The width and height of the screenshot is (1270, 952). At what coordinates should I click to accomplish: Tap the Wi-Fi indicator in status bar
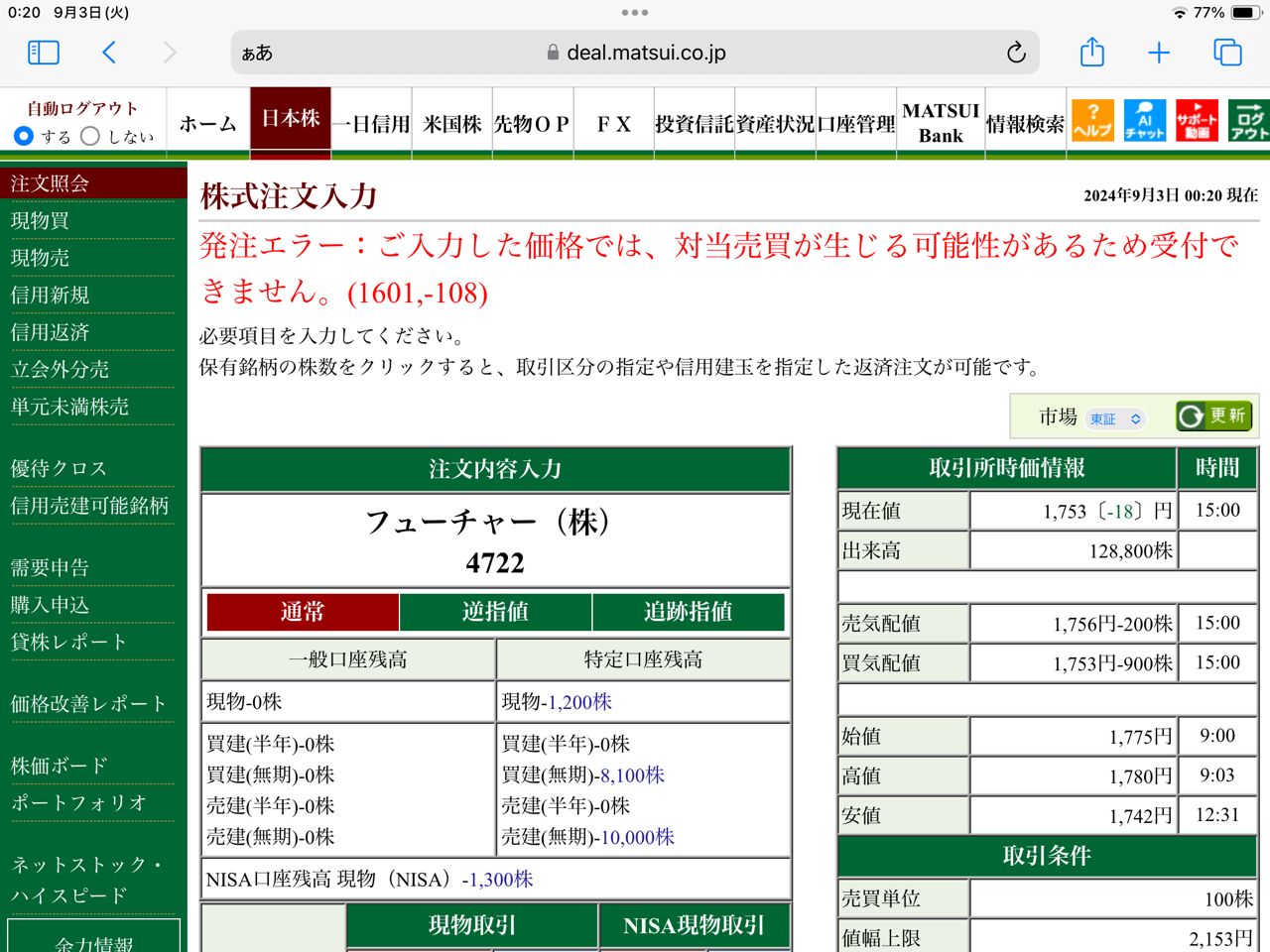click(1179, 13)
